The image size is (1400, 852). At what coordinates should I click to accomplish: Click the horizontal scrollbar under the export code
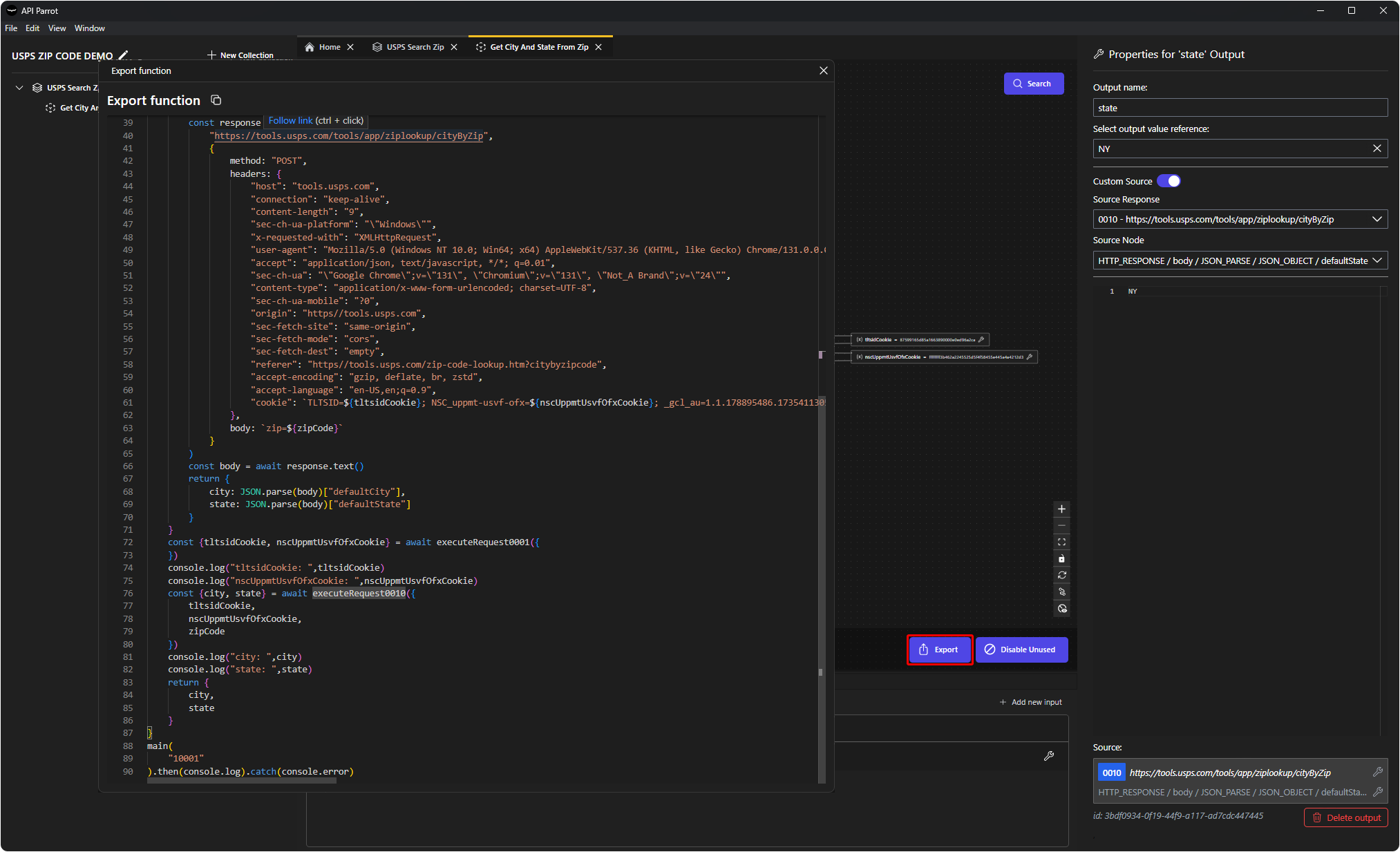(242, 781)
